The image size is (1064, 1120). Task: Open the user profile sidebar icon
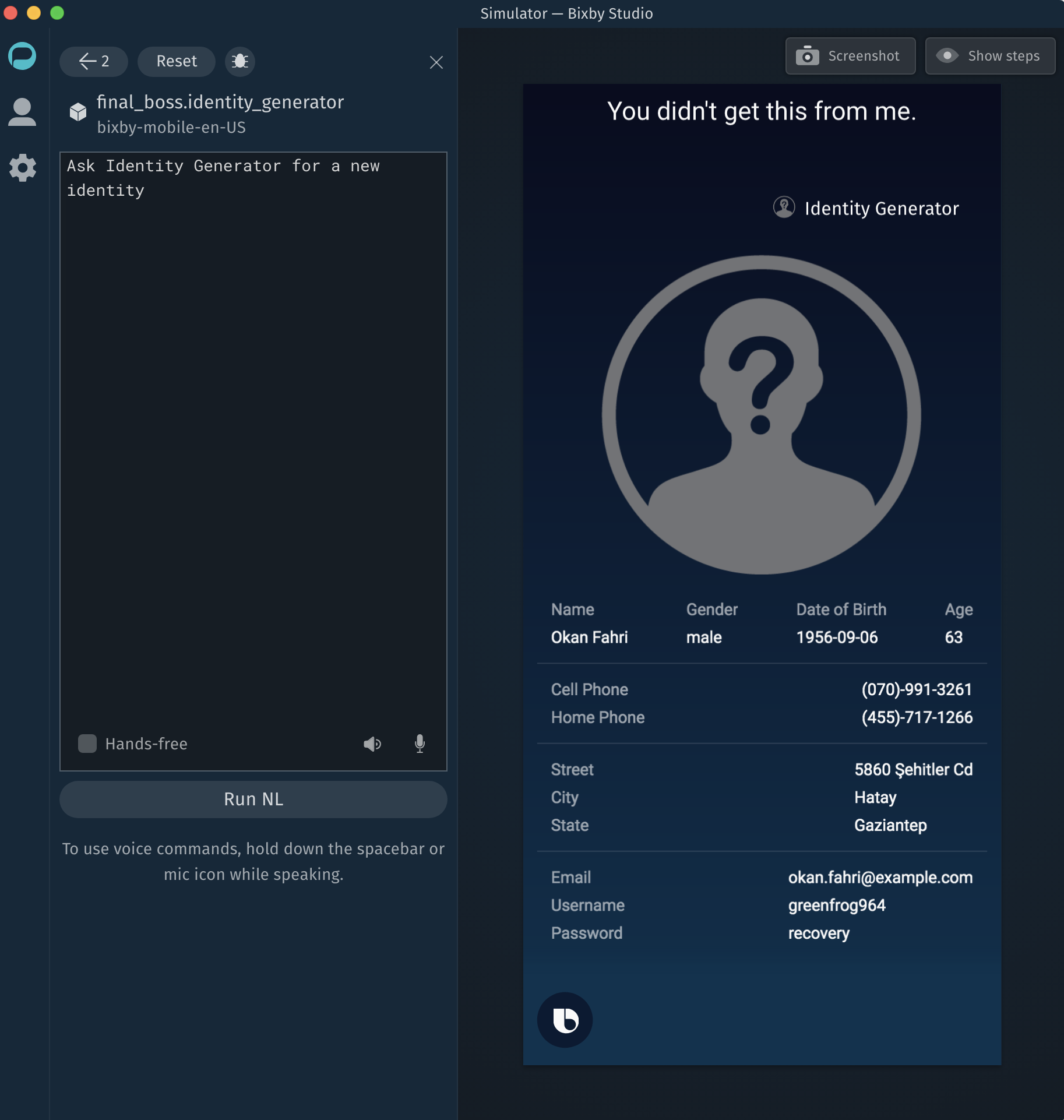22,112
